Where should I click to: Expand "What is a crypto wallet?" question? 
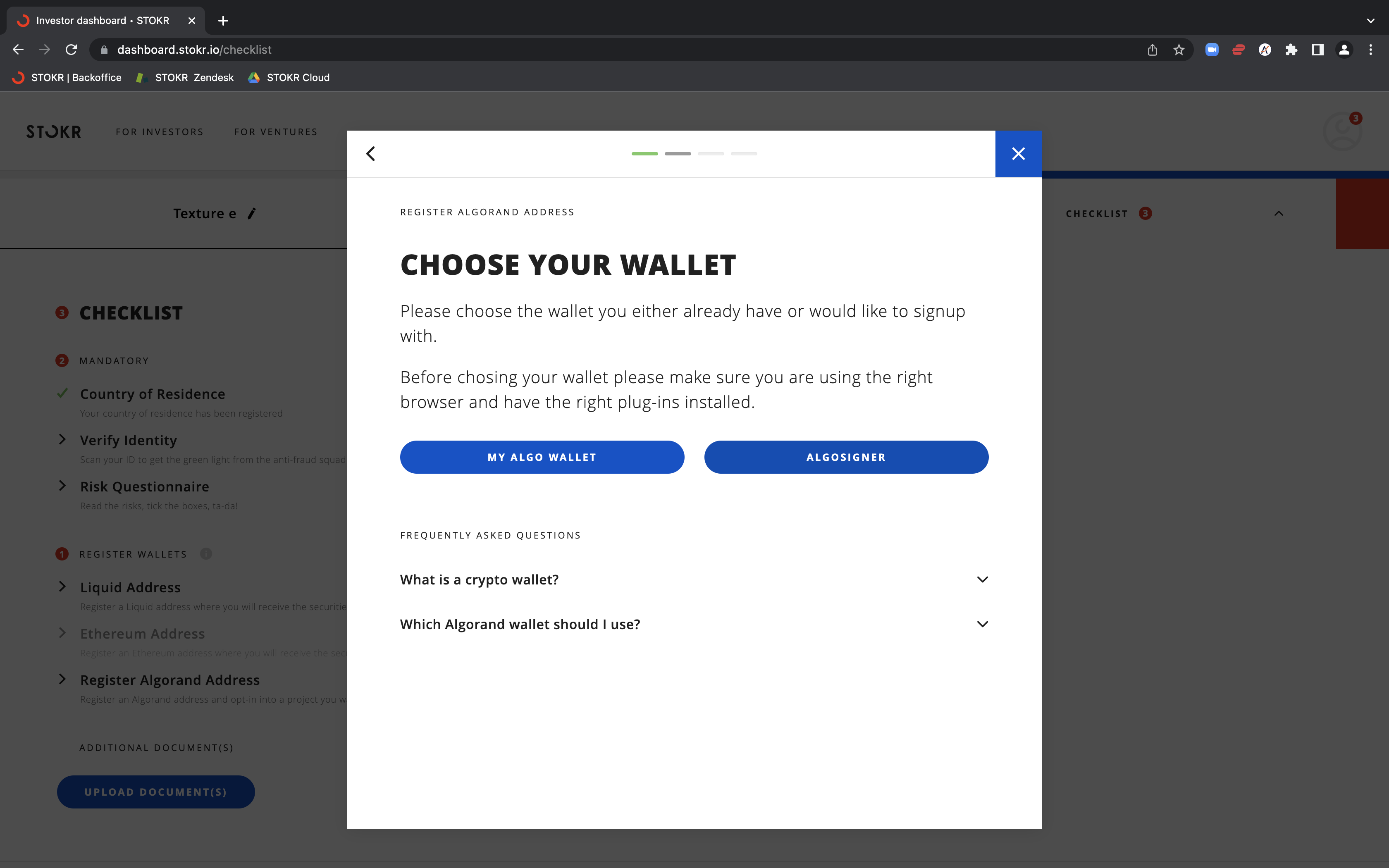pos(694,580)
